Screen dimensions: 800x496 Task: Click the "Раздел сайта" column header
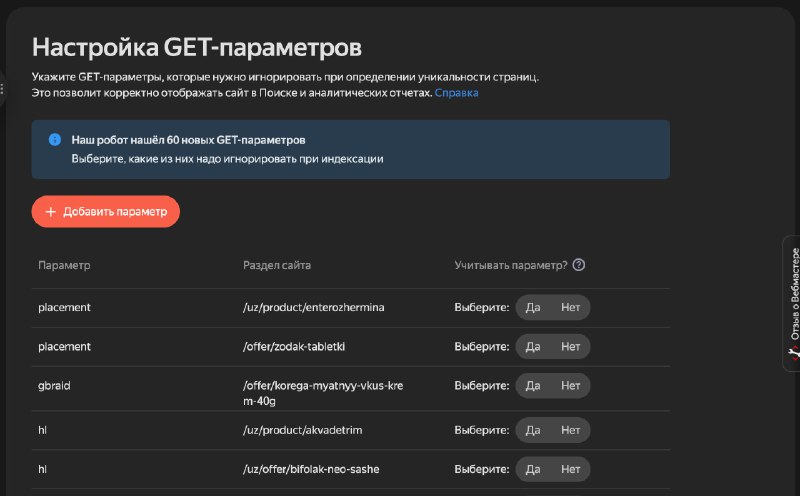coord(277,265)
